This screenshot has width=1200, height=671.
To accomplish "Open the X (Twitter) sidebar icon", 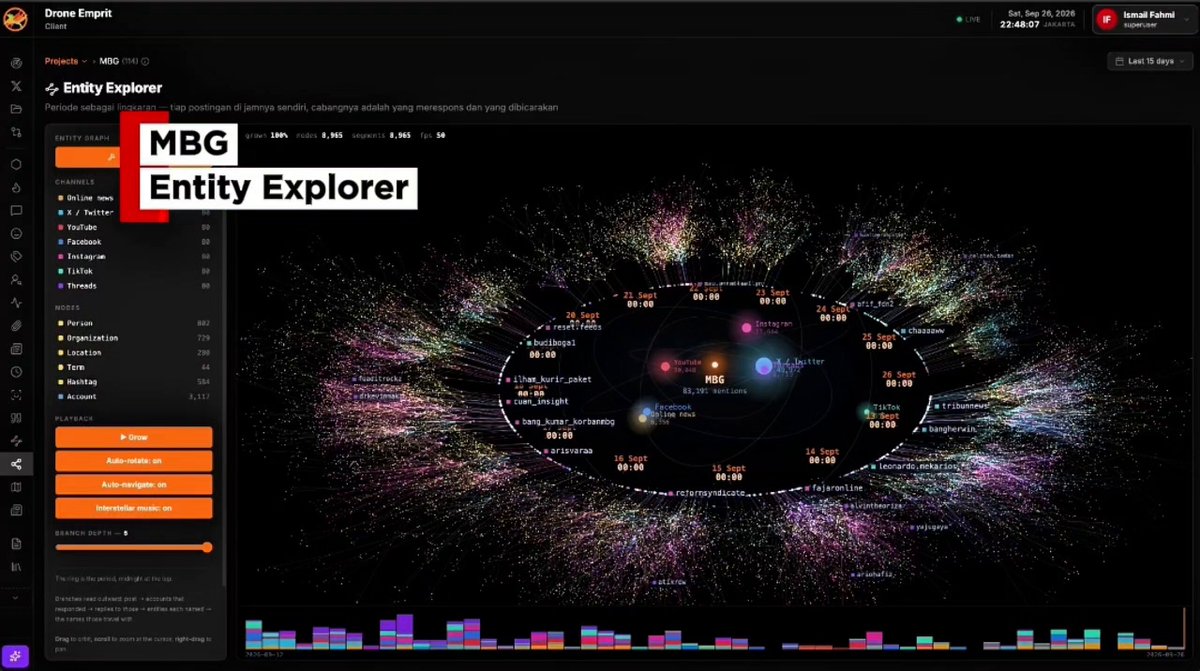I will pyautogui.click(x=16, y=86).
